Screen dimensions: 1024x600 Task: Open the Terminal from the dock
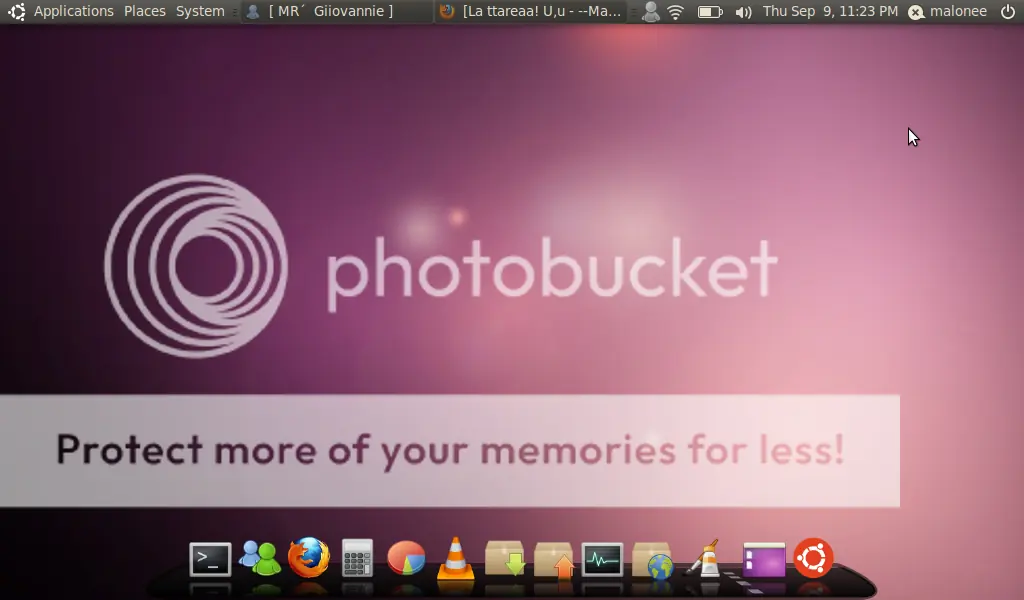(x=210, y=560)
